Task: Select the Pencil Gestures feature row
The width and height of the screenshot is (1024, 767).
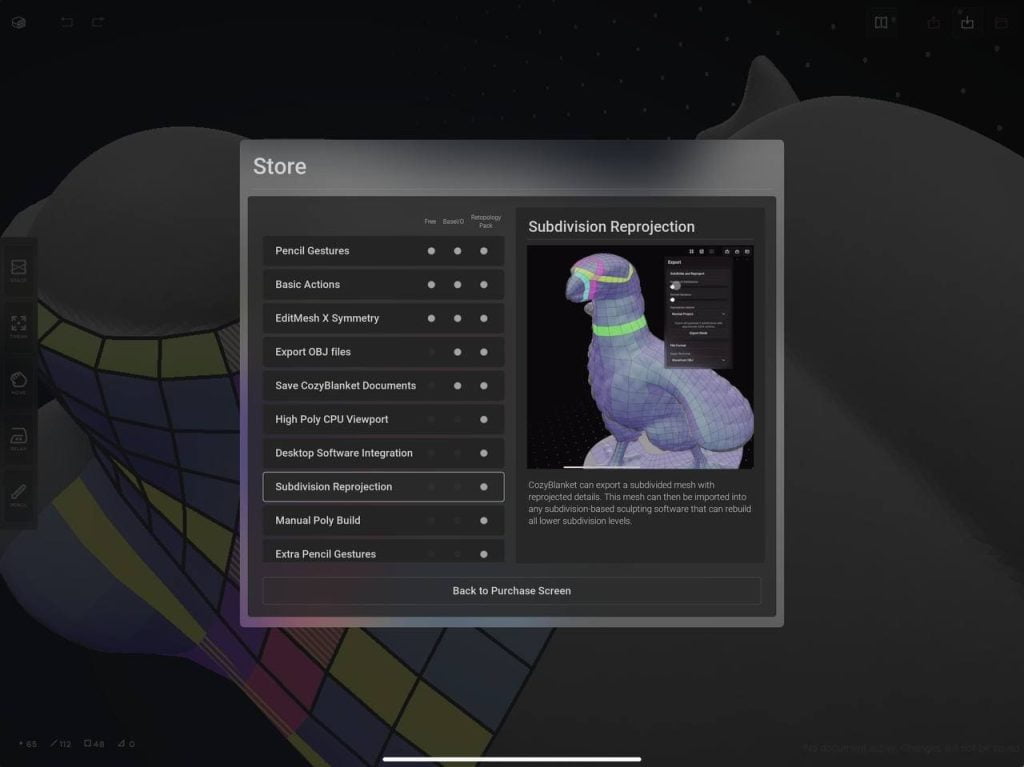Action: click(x=383, y=251)
